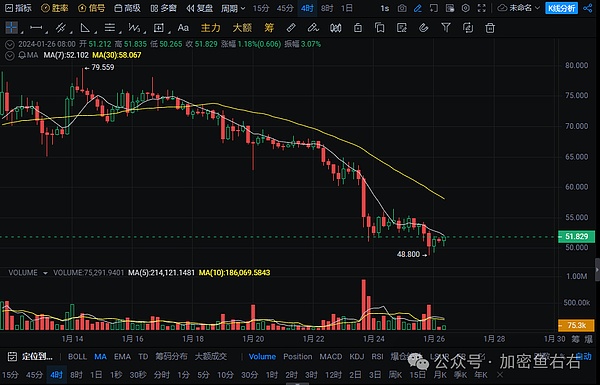Select 年K in the bottom interval bar
Image resolution: width=600 pixels, height=385 pixels.
[x=481, y=375]
